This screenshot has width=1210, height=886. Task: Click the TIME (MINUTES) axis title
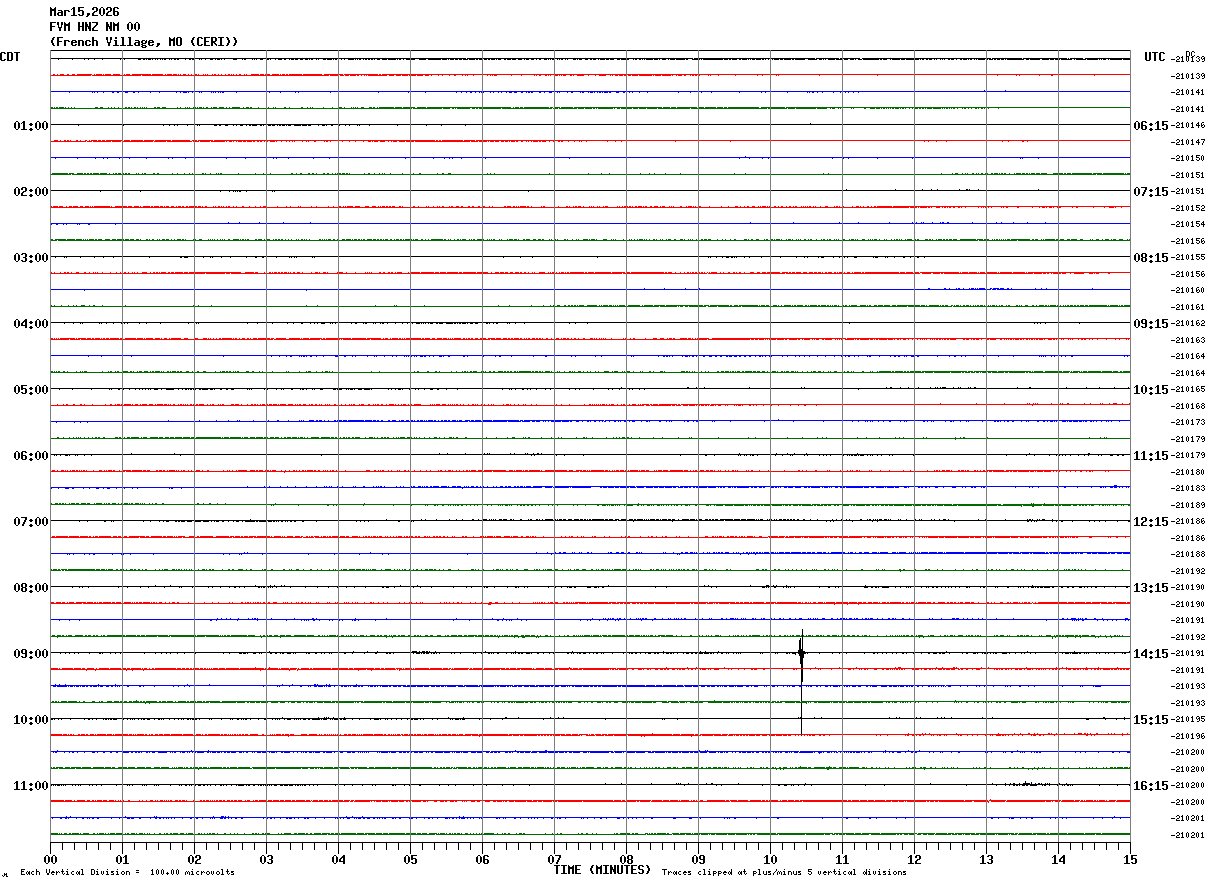pos(602,870)
